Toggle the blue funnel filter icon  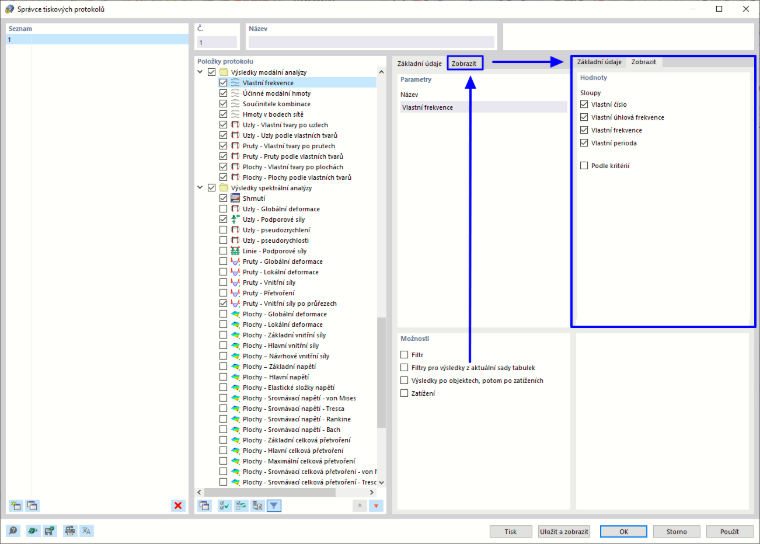(274, 506)
